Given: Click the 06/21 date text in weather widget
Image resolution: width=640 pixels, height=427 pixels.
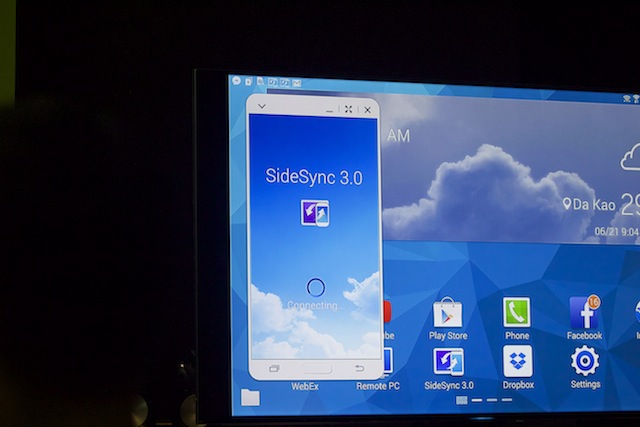Looking at the screenshot, I should pyautogui.click(x=606, y=231).
